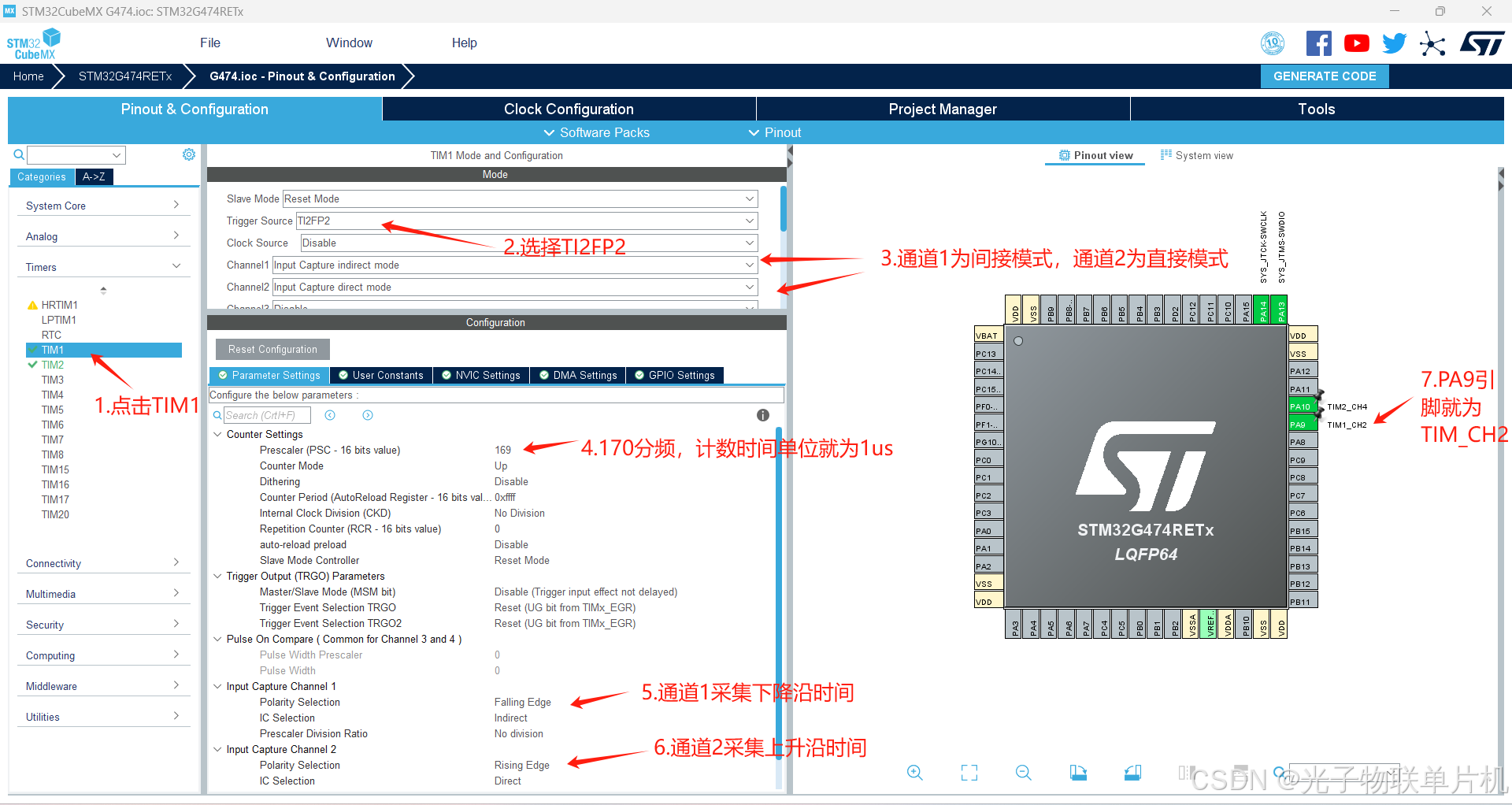Click the 10-year anniversary badge icon

pyautogui.click(x=1273, y=43)
